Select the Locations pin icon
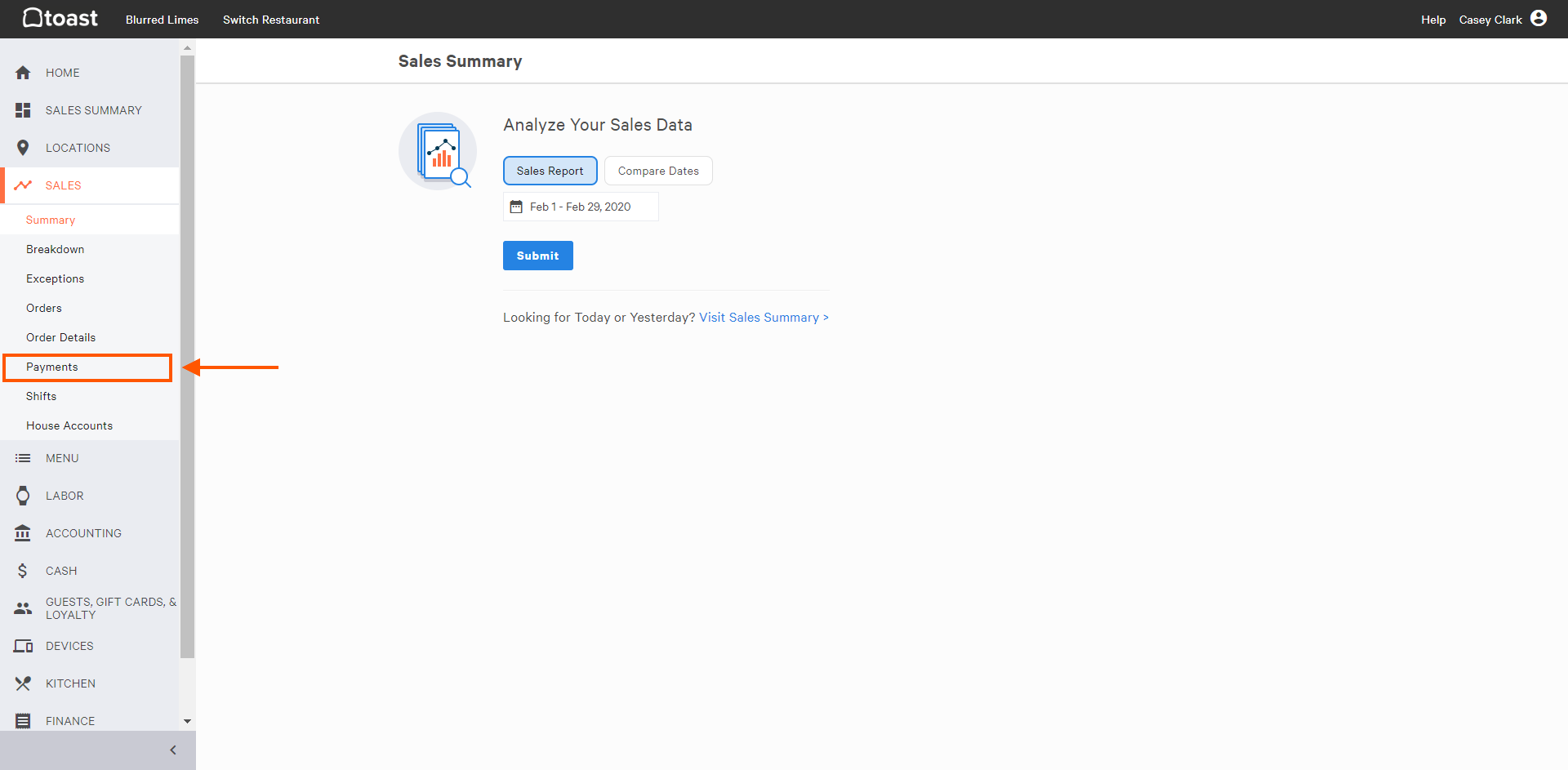 (x=23, y=148)
